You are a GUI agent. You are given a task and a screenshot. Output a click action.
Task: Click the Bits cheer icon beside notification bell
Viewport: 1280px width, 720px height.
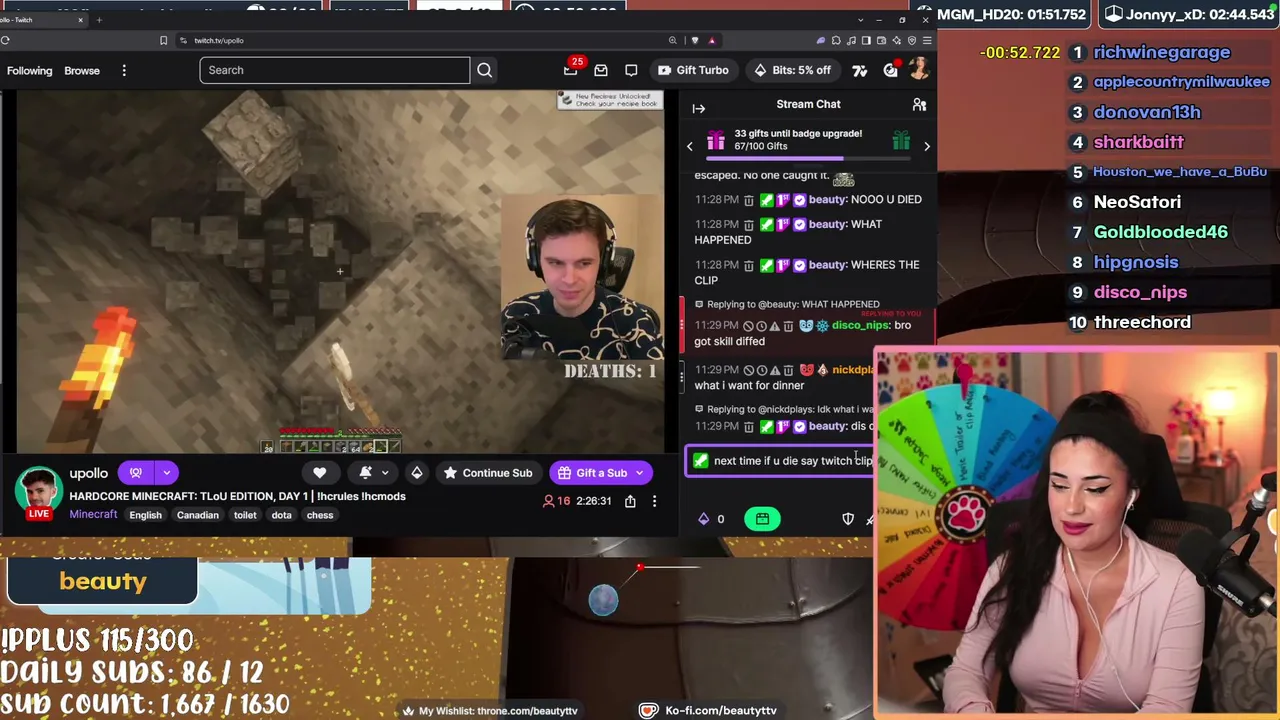click(x=417, y=473)
